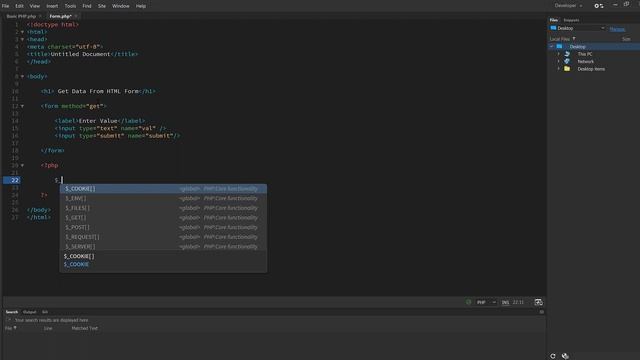Open the Tools menu
This screenshot has height=360, width=640.
click(x=70, y=6)
